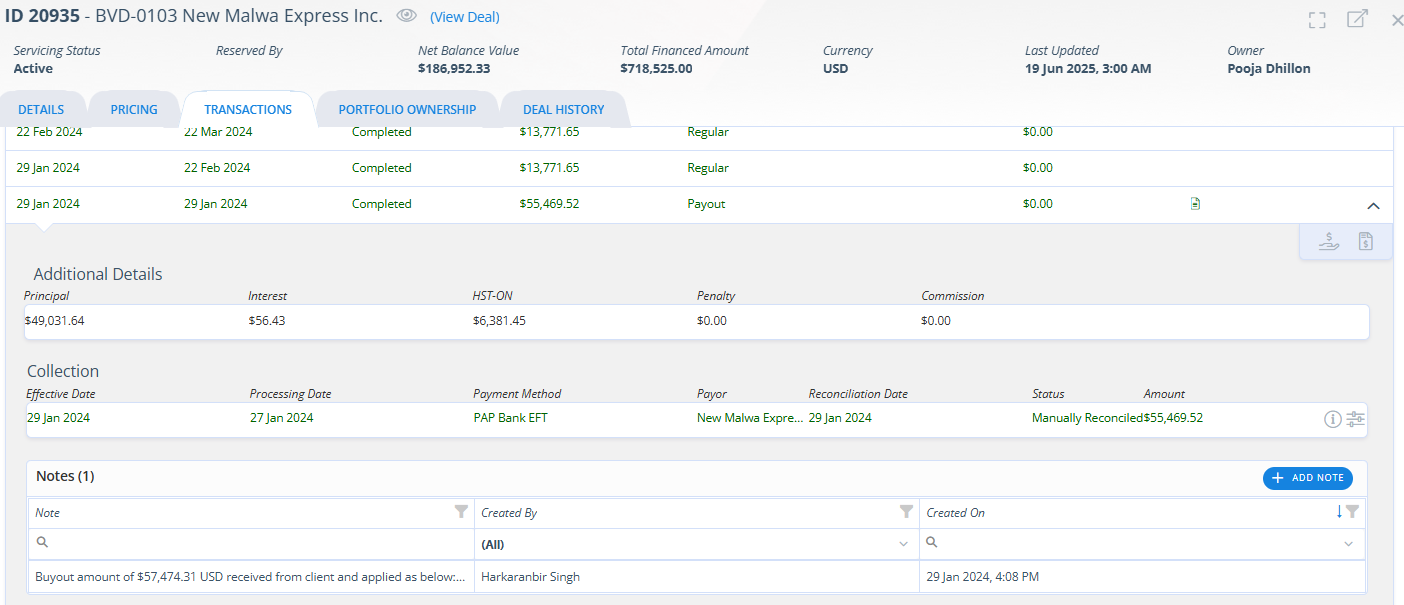The image size is (1404, 605).
Task: Toggle sort arrow on Created On column
Action: coord(1339,512)
